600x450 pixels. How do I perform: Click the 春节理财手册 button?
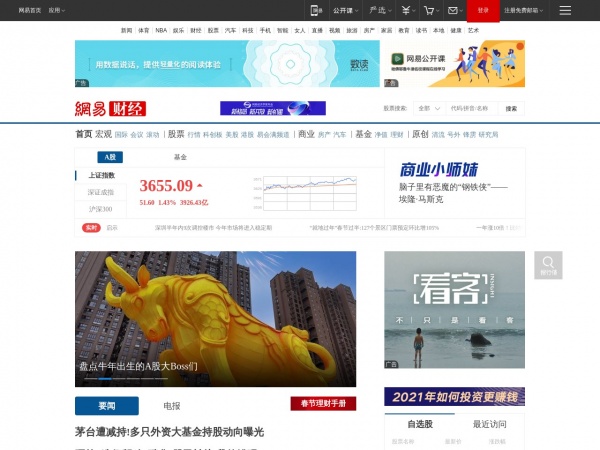323,403
